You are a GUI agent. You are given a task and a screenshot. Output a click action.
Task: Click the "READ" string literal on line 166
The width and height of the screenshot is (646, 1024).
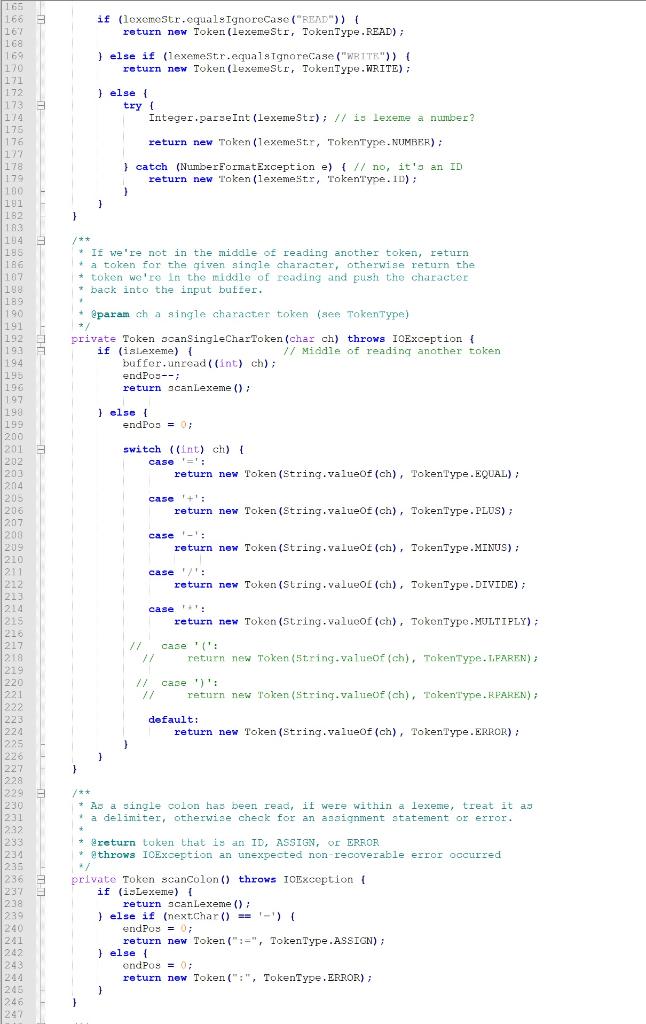point(317,20)
